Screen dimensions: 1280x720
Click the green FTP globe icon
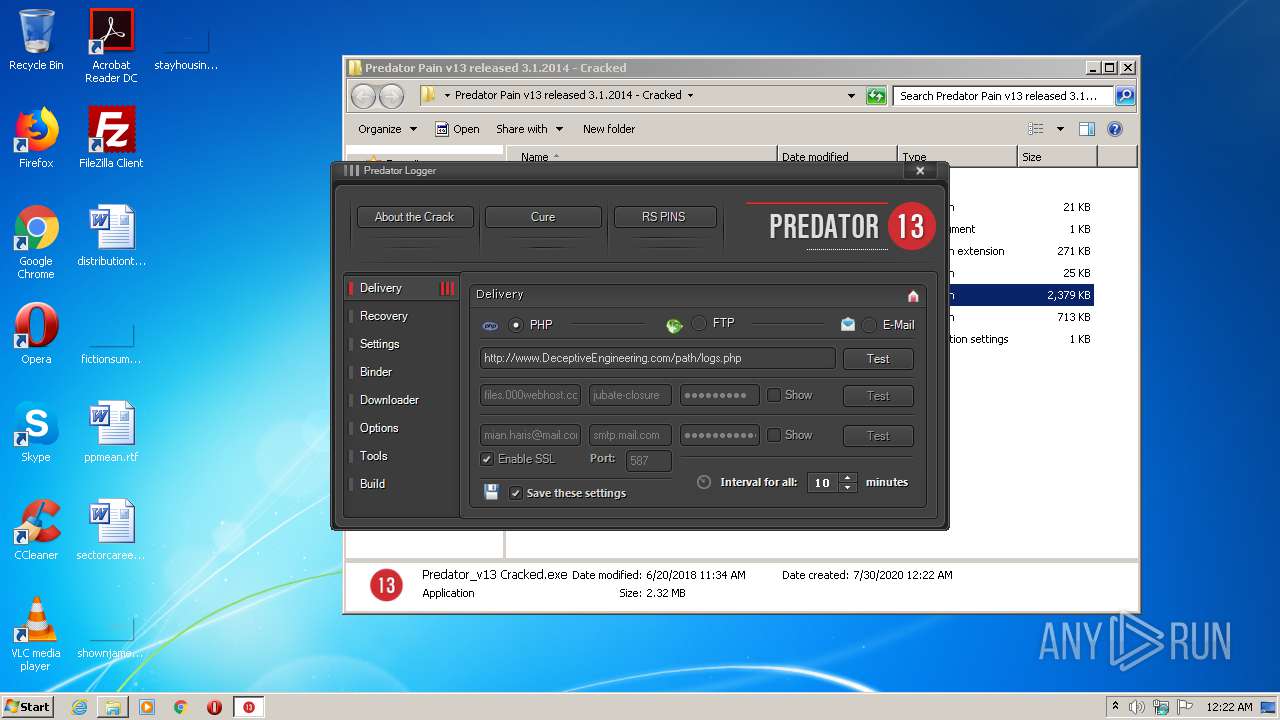tap(674, 325)
